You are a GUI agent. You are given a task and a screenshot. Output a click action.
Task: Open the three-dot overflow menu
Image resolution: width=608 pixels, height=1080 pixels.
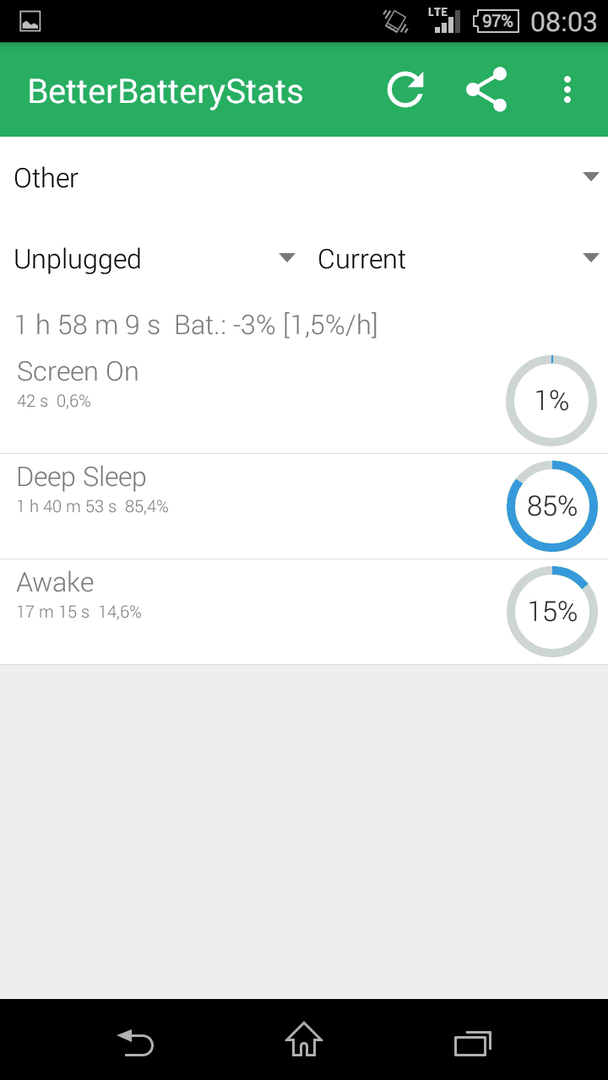click(x=567, y=90)
